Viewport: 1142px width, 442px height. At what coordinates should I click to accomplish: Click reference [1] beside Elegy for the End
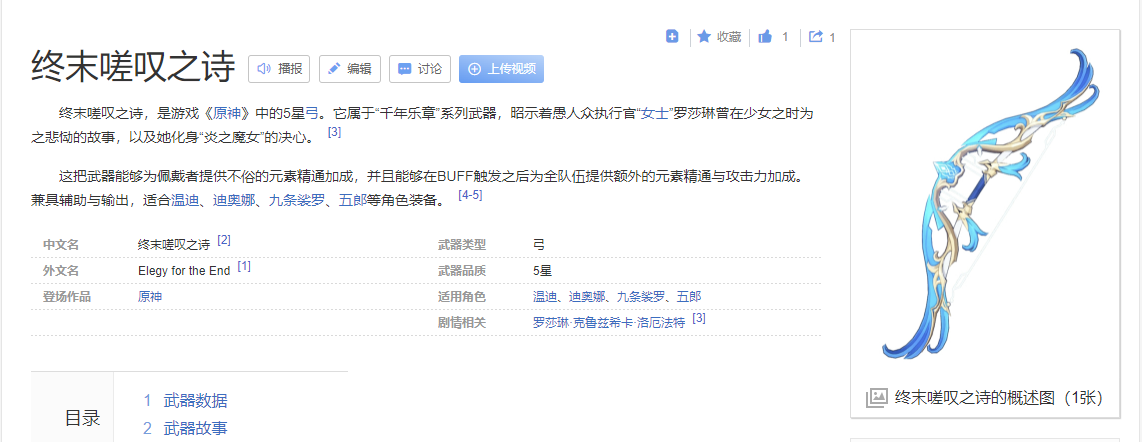(244, 267)
